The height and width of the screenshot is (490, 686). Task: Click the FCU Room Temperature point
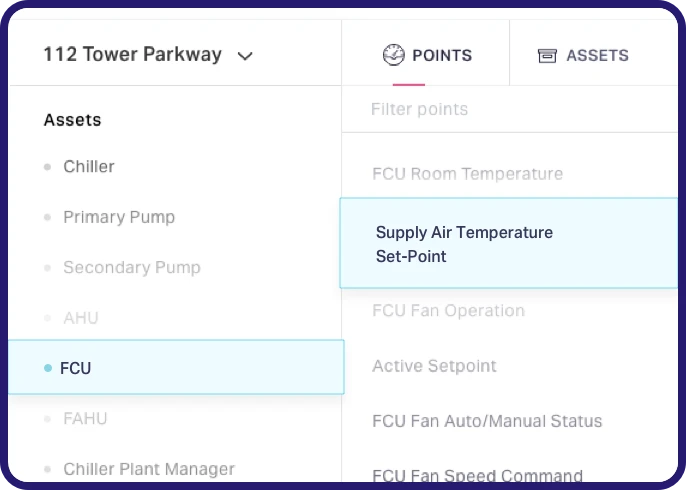pyautogui.click(x=467, y=174)
